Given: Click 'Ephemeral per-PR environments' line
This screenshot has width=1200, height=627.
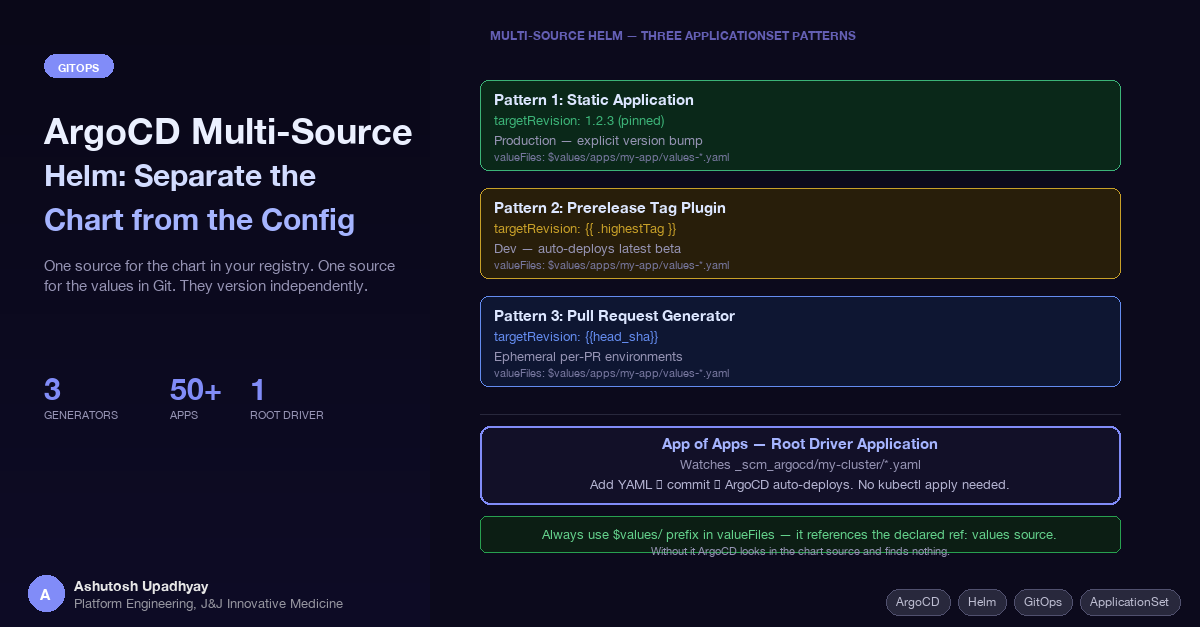Looking at the screenshot, I should tap(588, 356).
